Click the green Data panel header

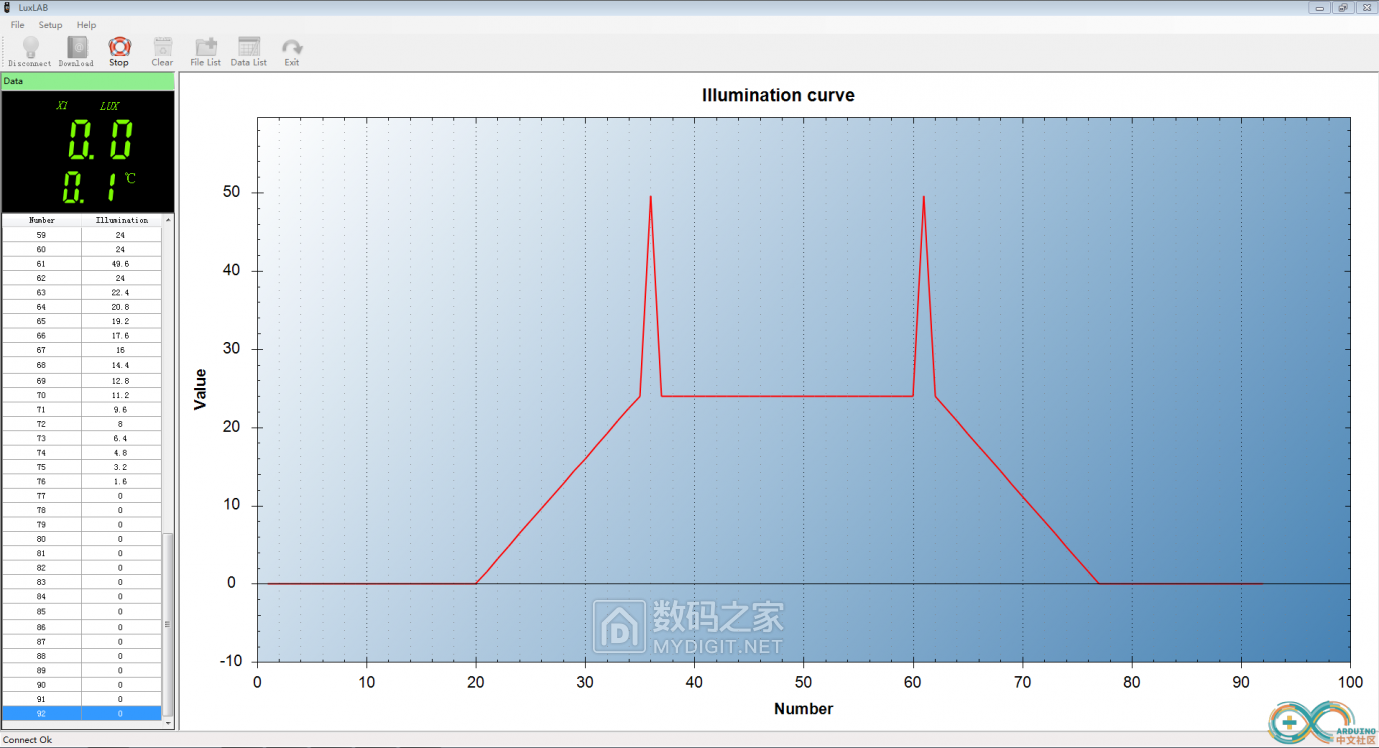88,81
